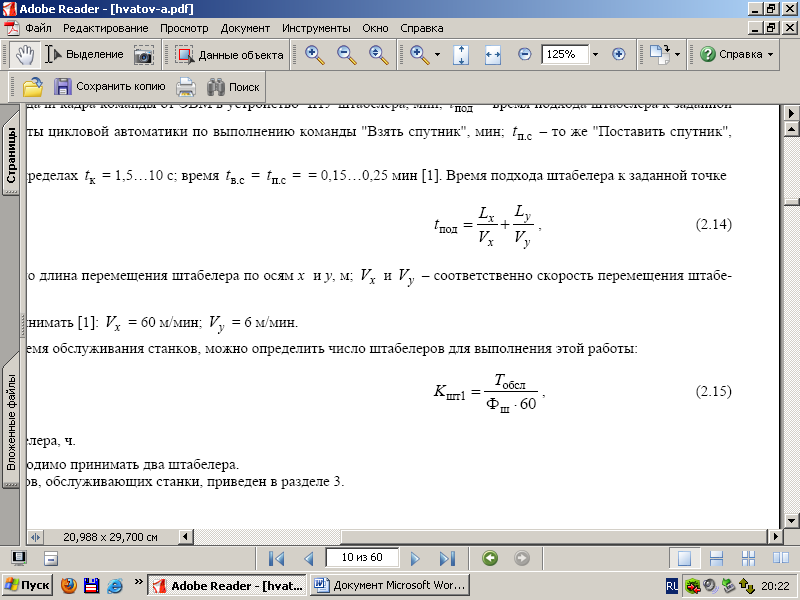
Task: Open the Справка help toolbar button
Action: point(731,55)
